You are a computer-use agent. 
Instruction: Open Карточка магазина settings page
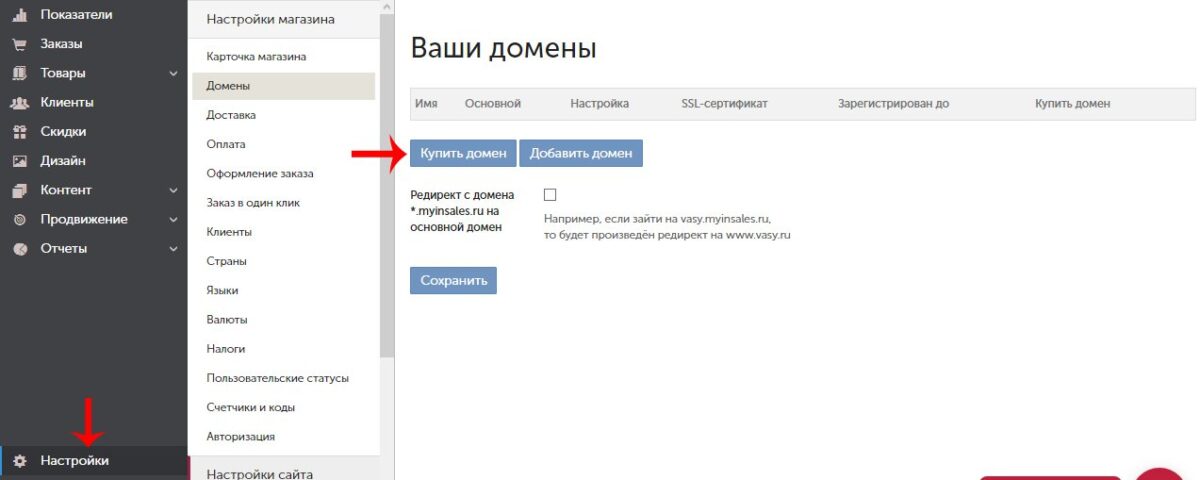(x=256, y=57)
